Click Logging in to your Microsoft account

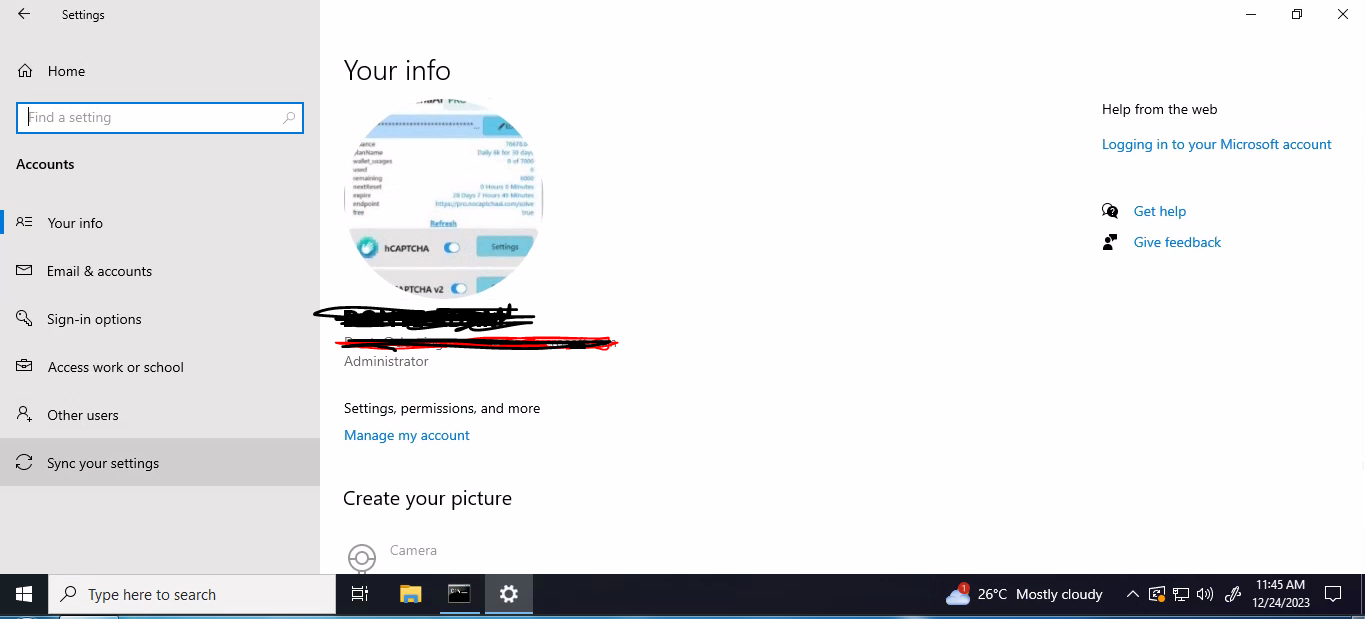1216,144
